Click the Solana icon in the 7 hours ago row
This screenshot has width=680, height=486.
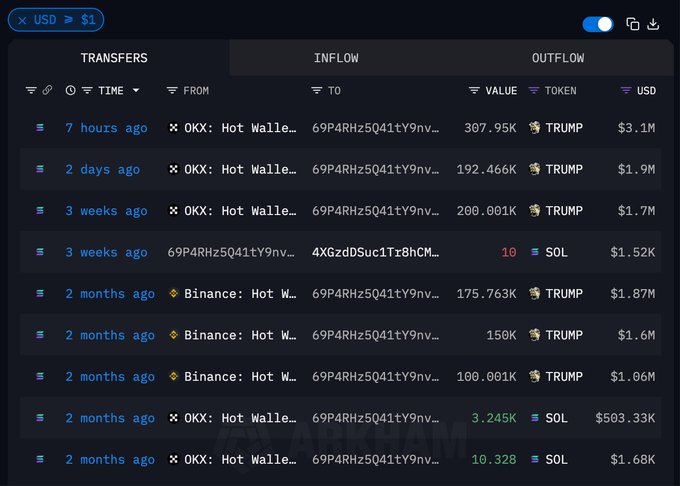[40, 127]
